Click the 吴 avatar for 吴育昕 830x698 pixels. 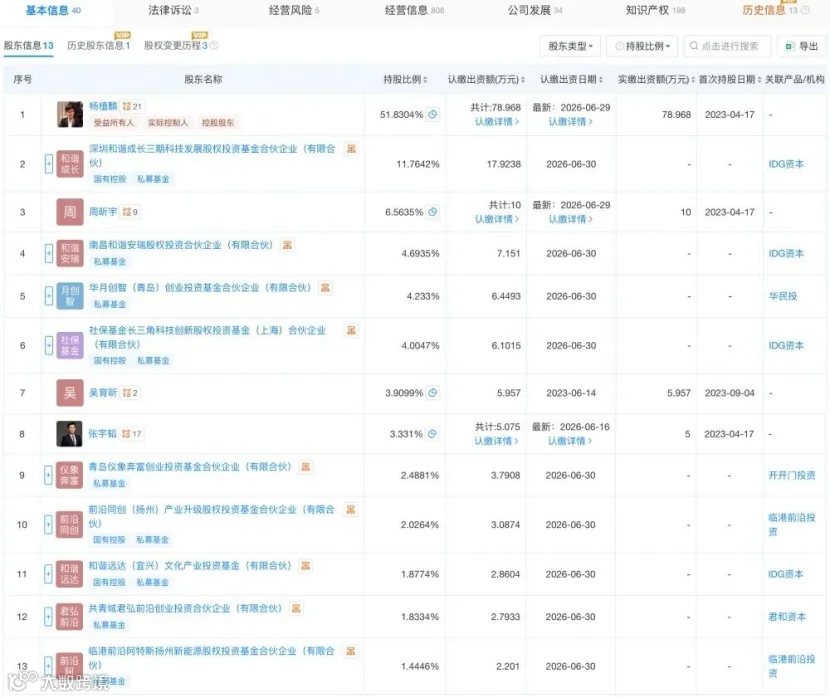(x=70, y=393)
